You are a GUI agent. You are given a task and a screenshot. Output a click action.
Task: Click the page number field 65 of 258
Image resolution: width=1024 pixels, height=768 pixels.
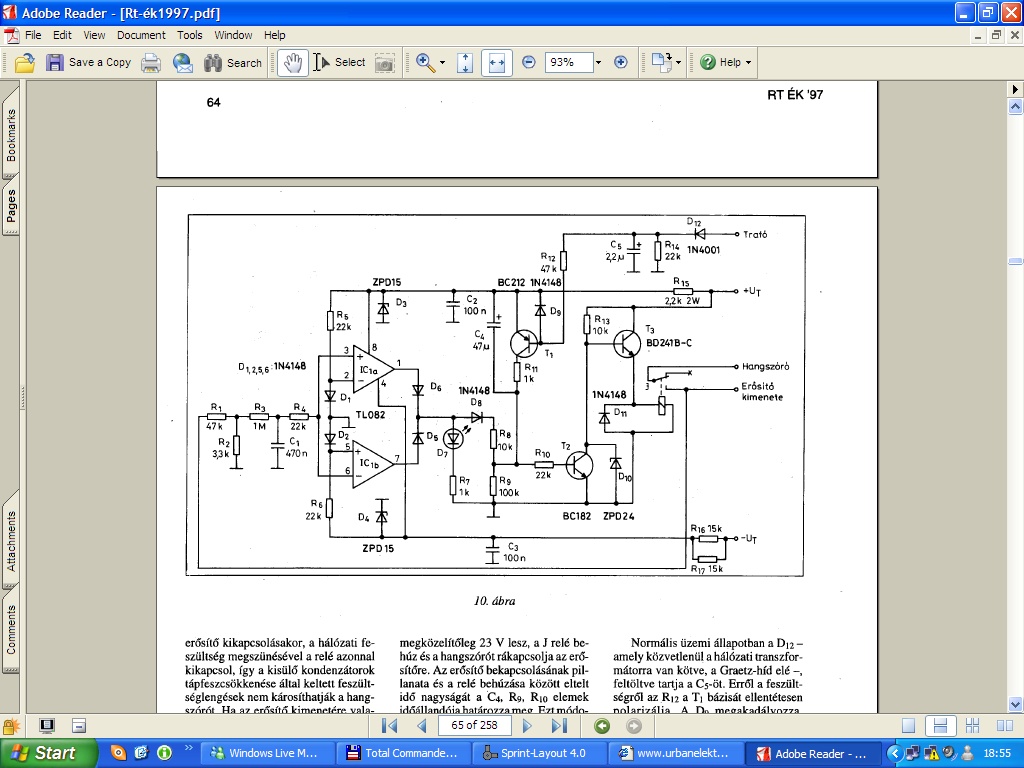tap(474, 725)
